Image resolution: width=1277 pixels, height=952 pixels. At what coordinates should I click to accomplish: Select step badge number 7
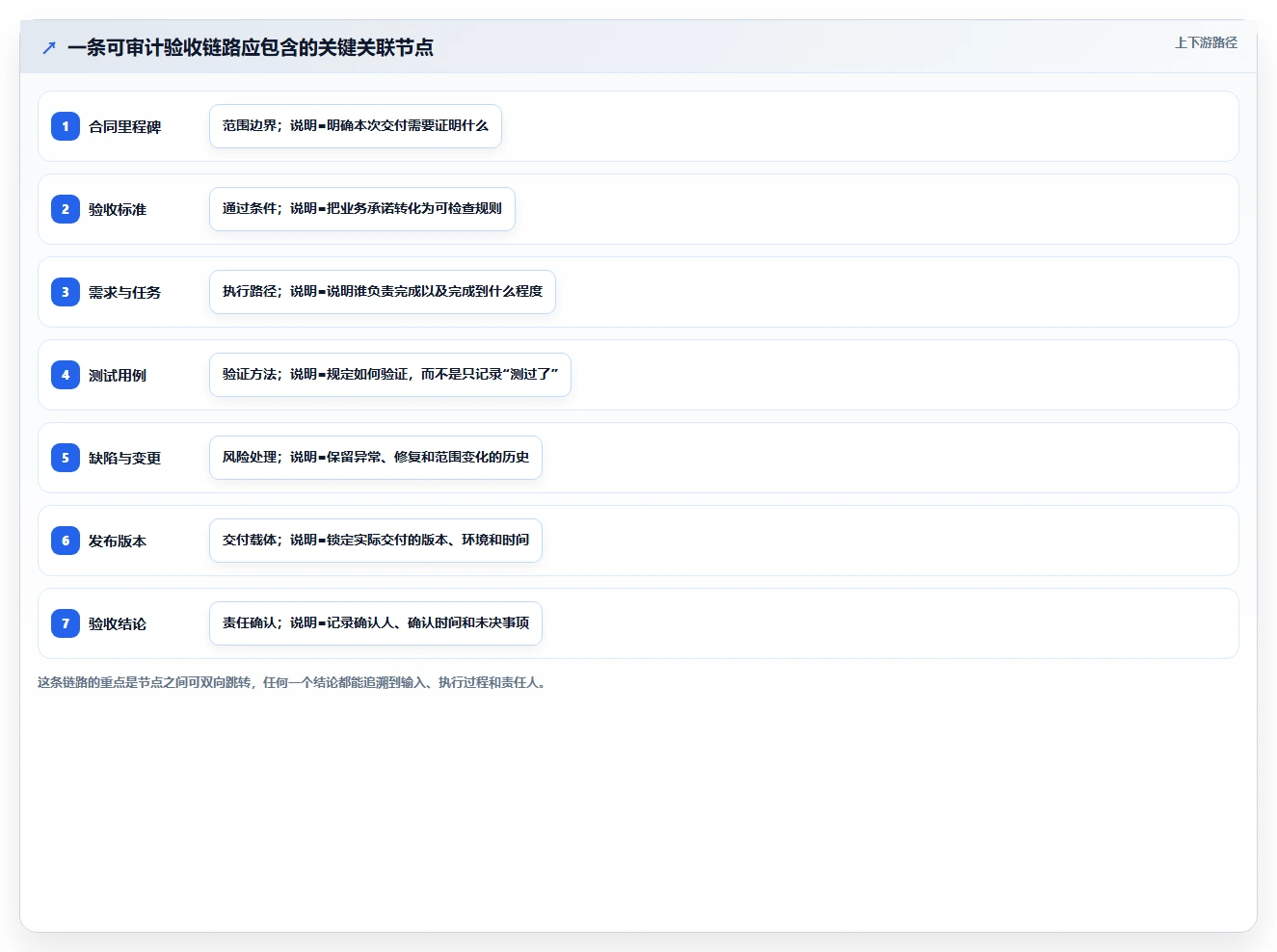66,623
